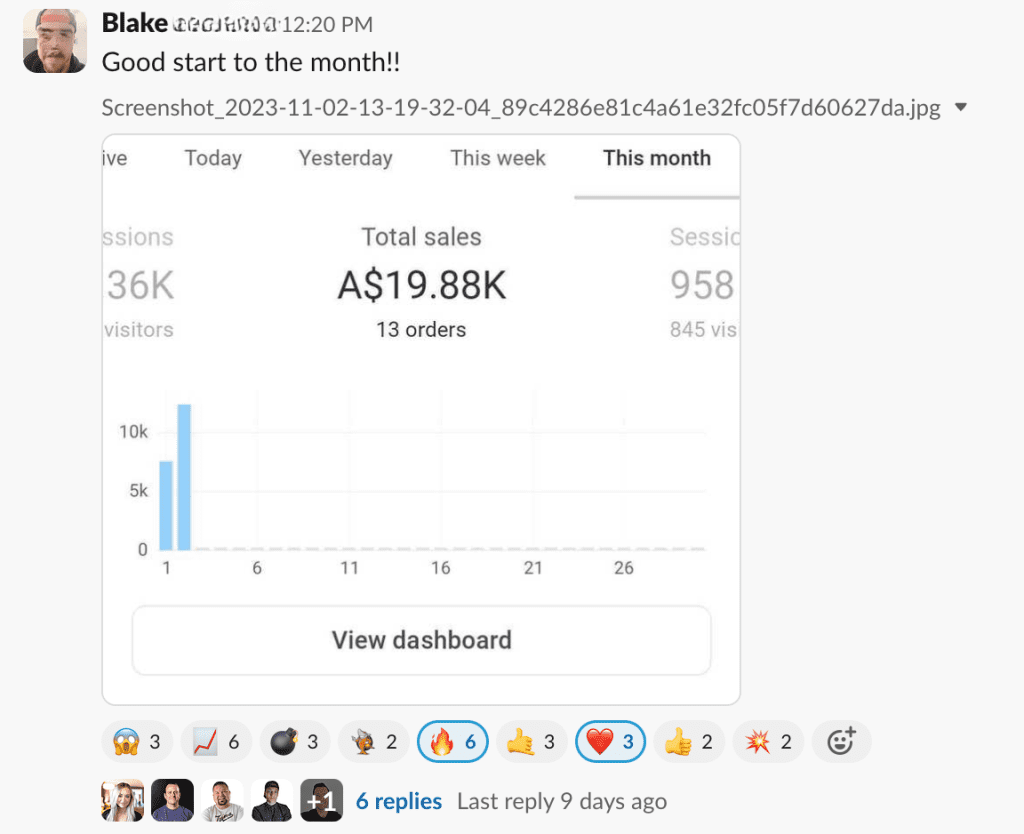Image resolution: width=1024 pixels, height=834 pixels.
Task: Switch to the This week tab
Action: coord(497,158)
